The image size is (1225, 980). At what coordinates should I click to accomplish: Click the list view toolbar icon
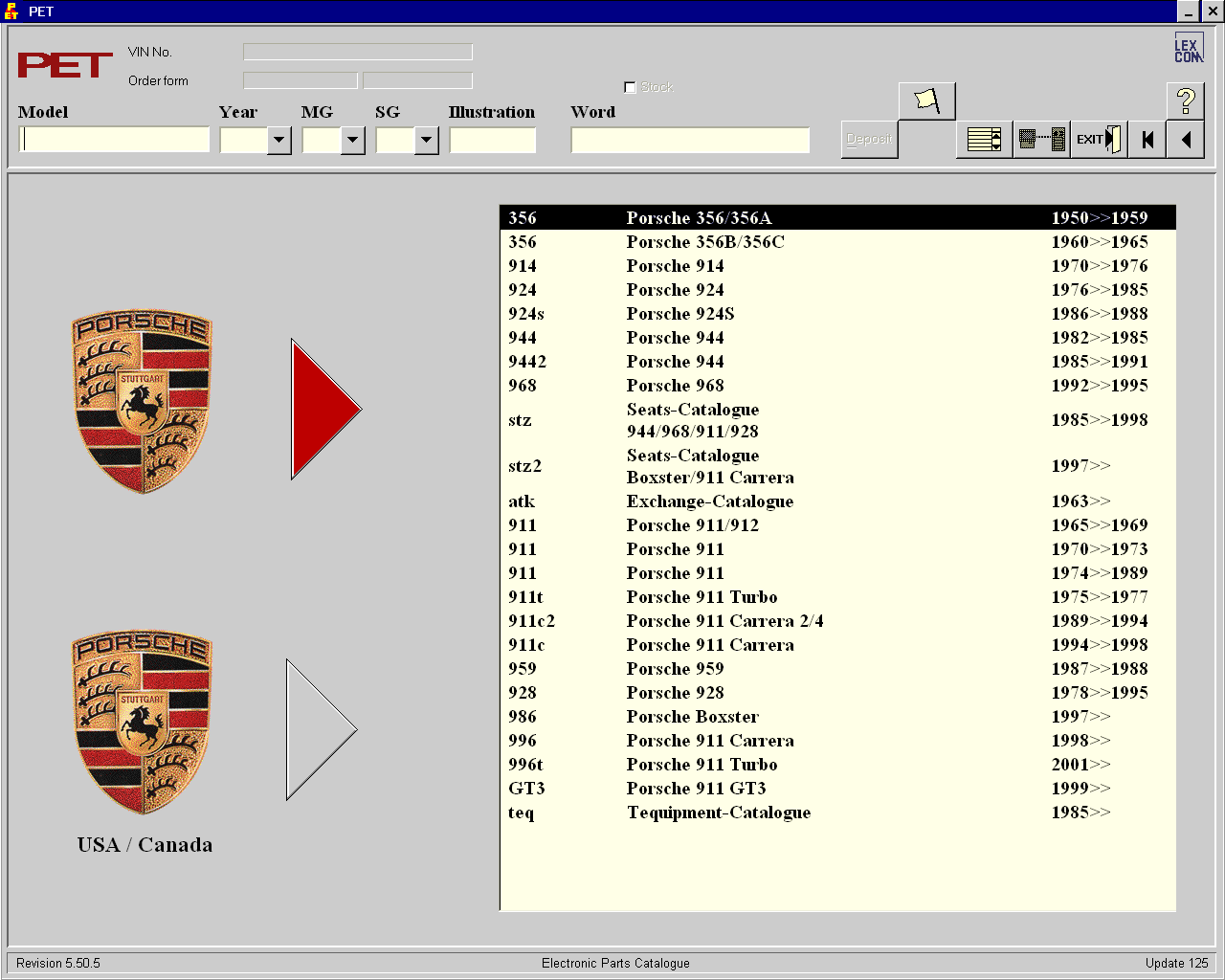click(984, 140)
